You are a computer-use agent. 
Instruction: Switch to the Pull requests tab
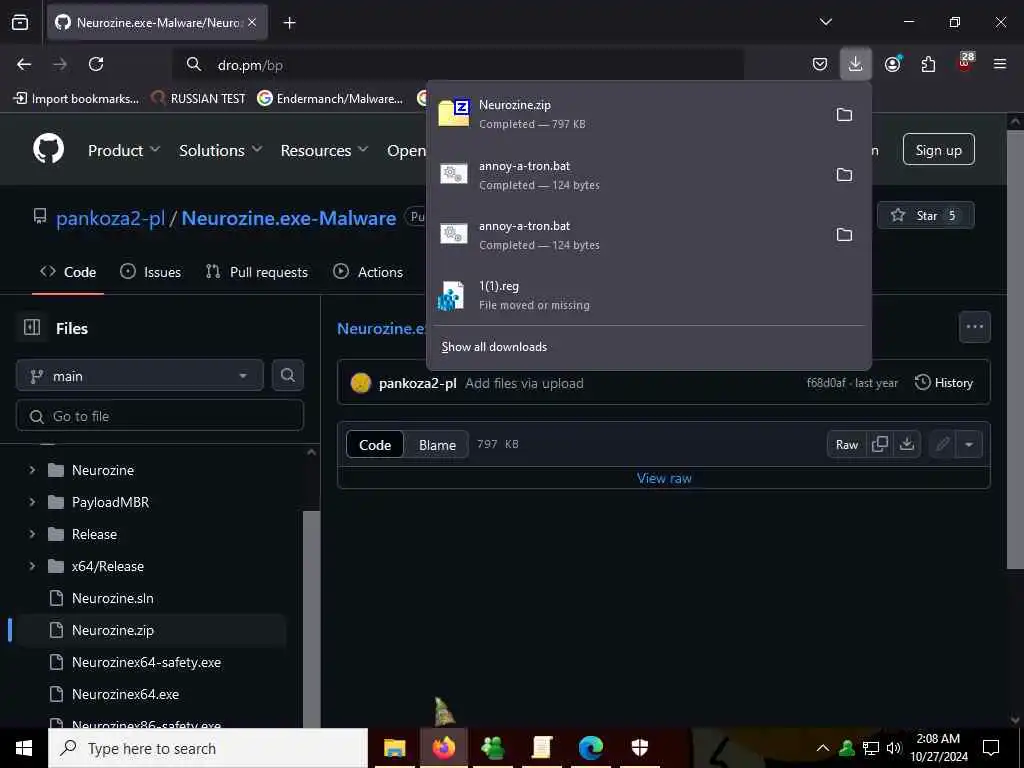tap(257, 272)
